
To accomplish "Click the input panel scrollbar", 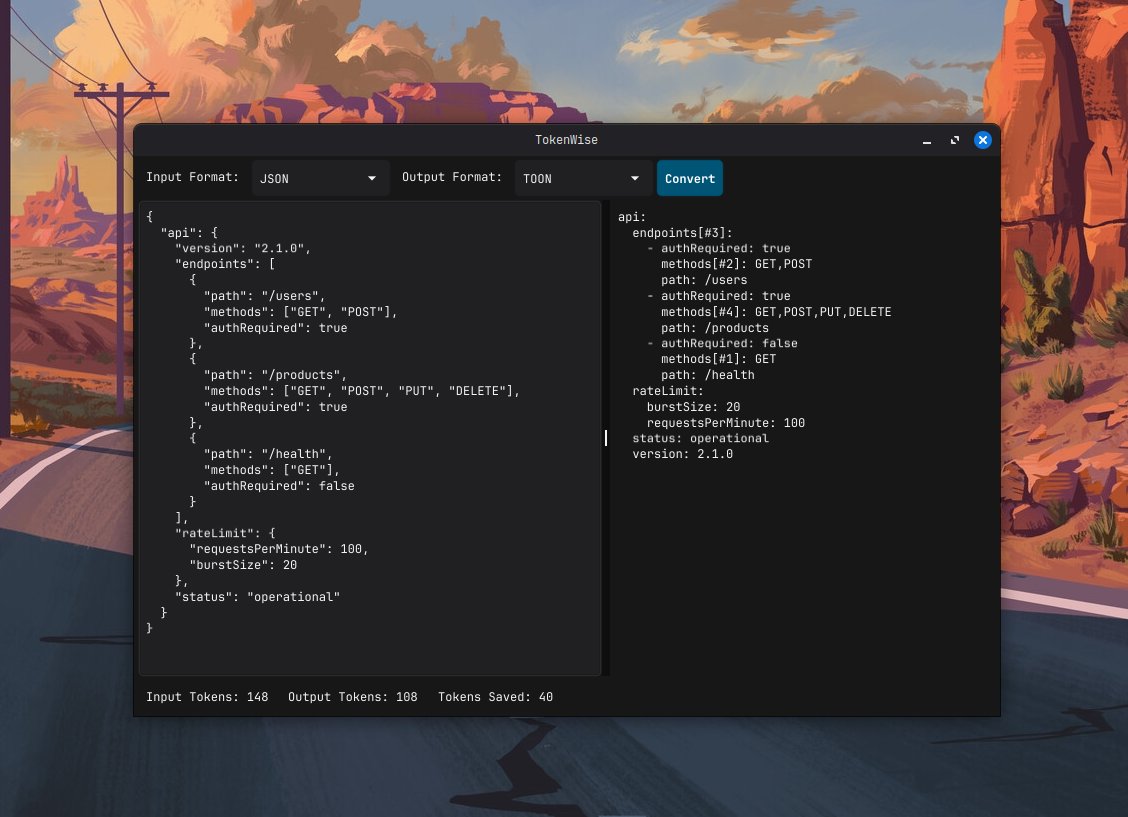I will (605, 438).
